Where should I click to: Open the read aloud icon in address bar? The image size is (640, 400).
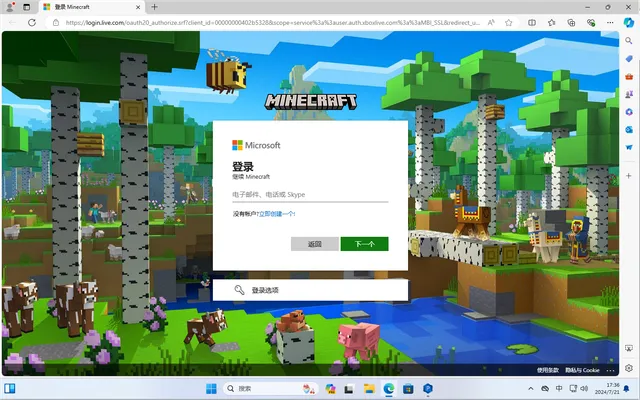pyautogui.click(x=491, y=22)
